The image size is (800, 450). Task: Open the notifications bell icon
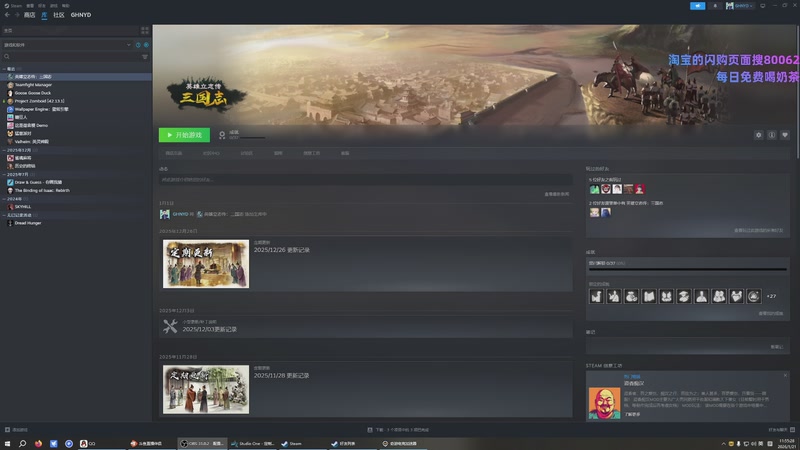(x=715, y=6)
